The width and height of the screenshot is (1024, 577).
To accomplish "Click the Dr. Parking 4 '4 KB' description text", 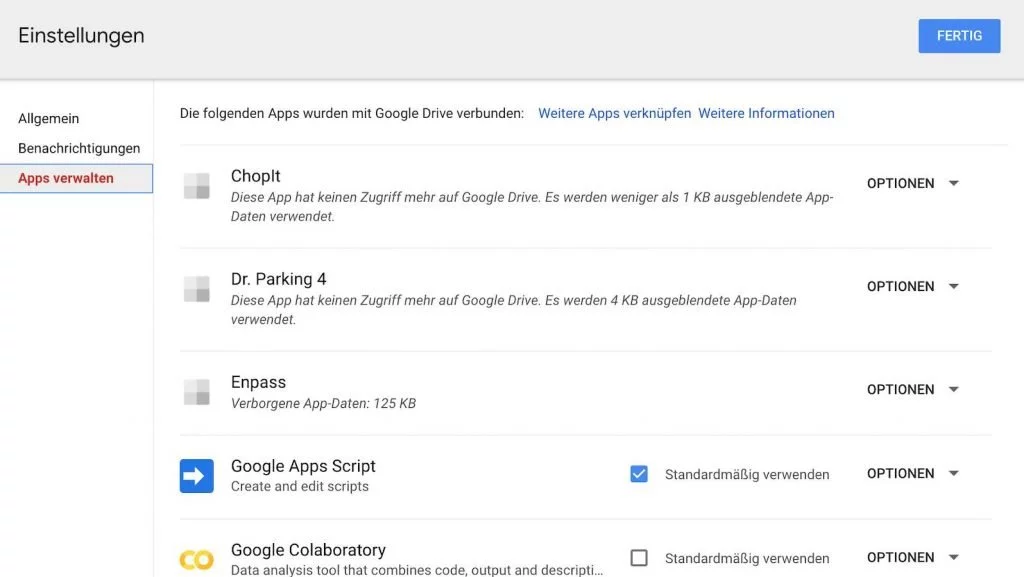I will click(x=513, y=310).
